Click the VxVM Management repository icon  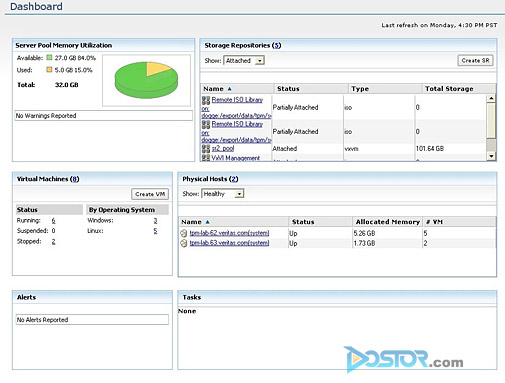tap(206, 158)
